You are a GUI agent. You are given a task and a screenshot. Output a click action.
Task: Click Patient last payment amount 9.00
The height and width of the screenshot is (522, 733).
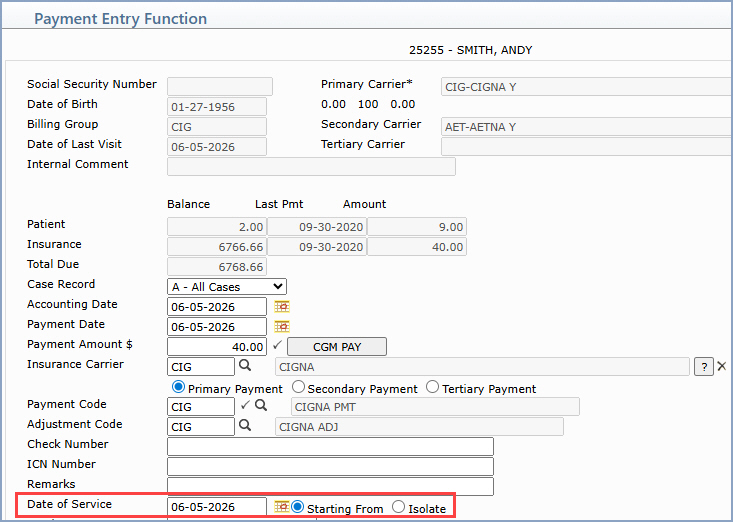point(417,227)
